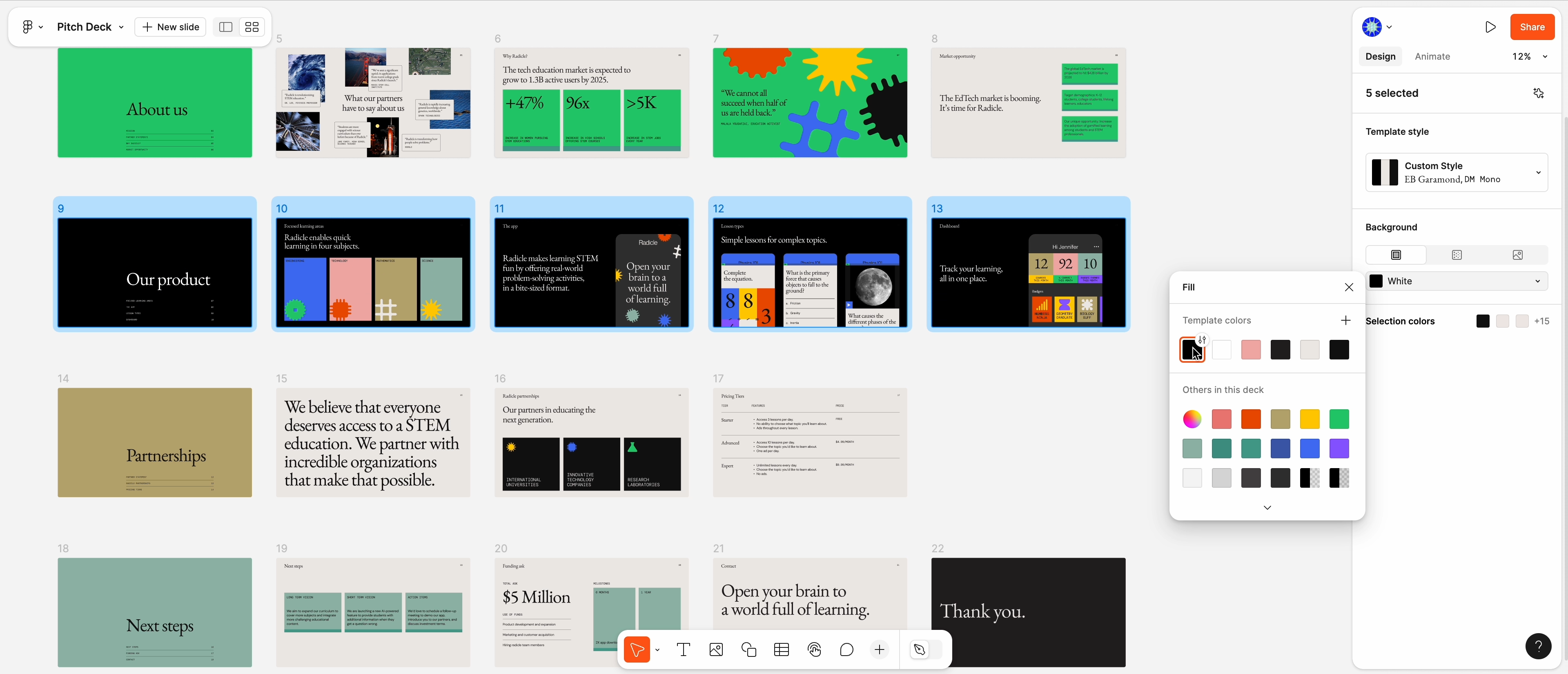Start the presentation with the play icon
The height and width of the screenshot is (674, 1568).
pyautogui.click(x=1490, y=27)
